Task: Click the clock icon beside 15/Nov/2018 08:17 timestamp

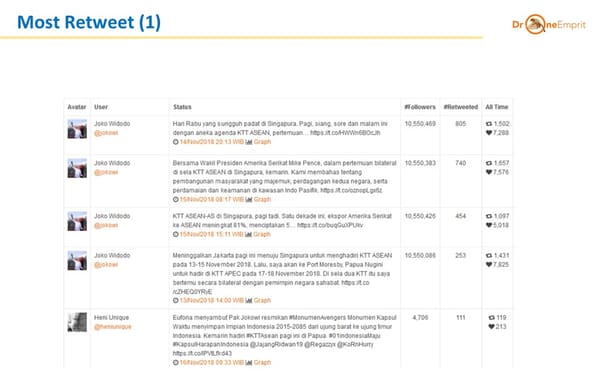Action: 176,199
